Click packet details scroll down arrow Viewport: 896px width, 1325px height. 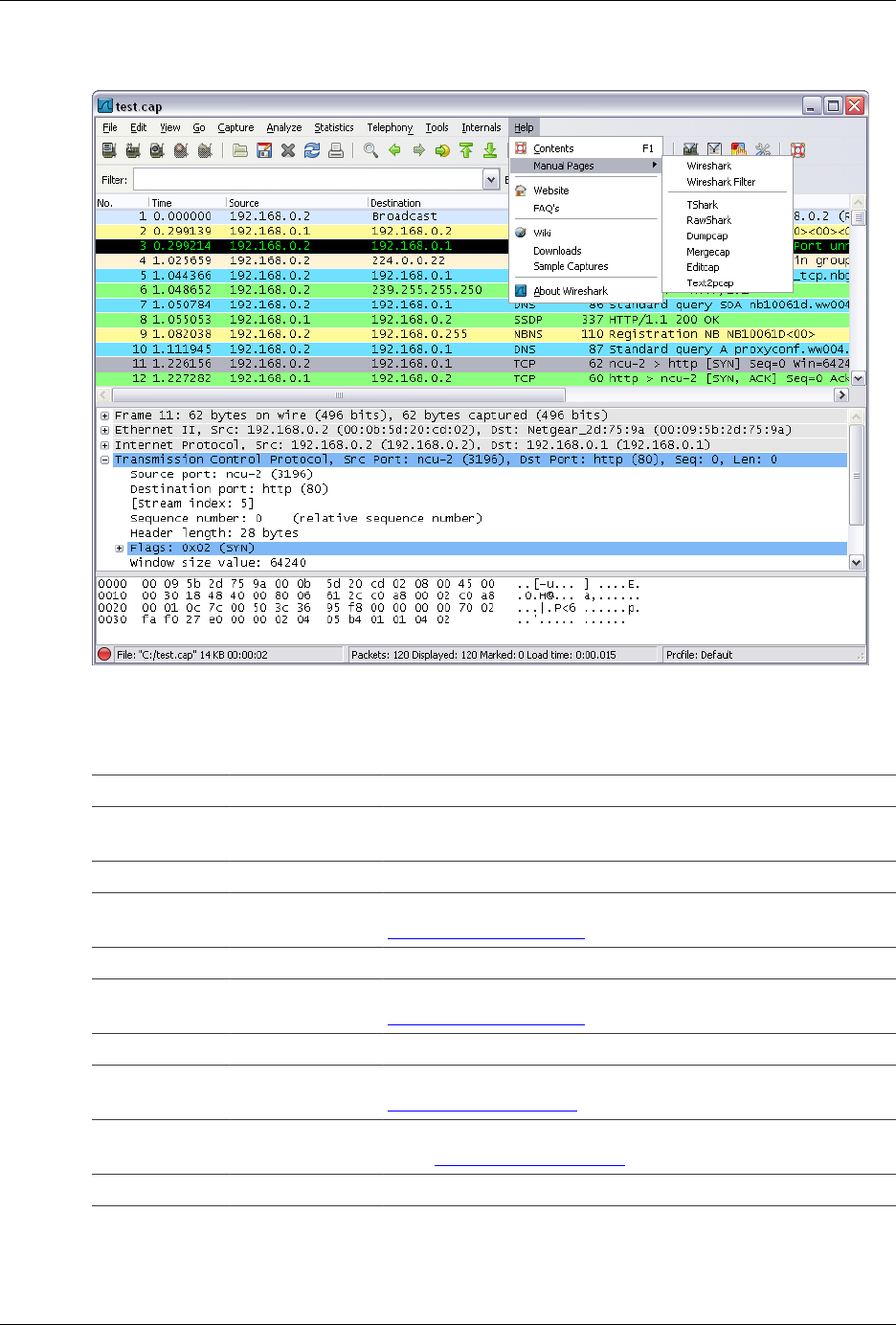click(857, 563)
